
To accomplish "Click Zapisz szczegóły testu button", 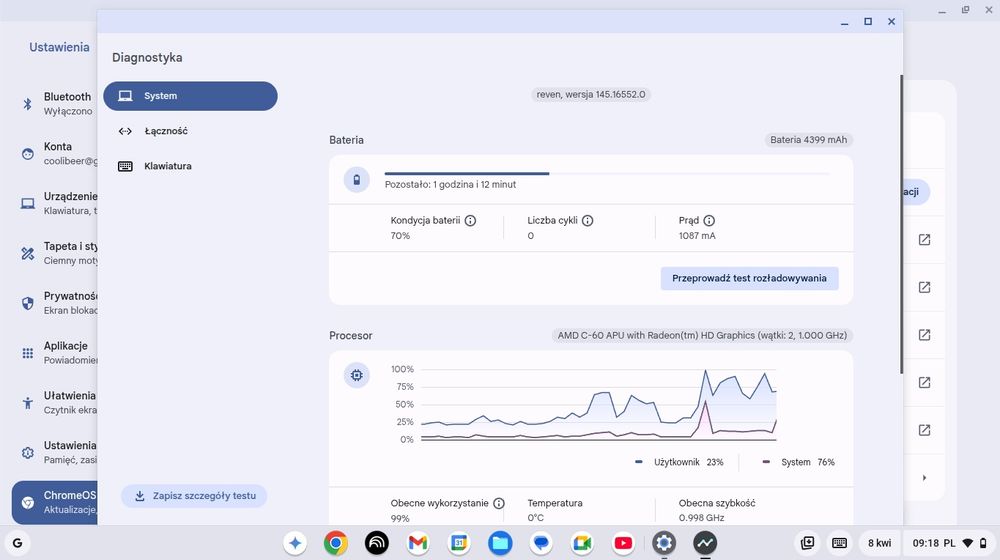I will (194, 496).
